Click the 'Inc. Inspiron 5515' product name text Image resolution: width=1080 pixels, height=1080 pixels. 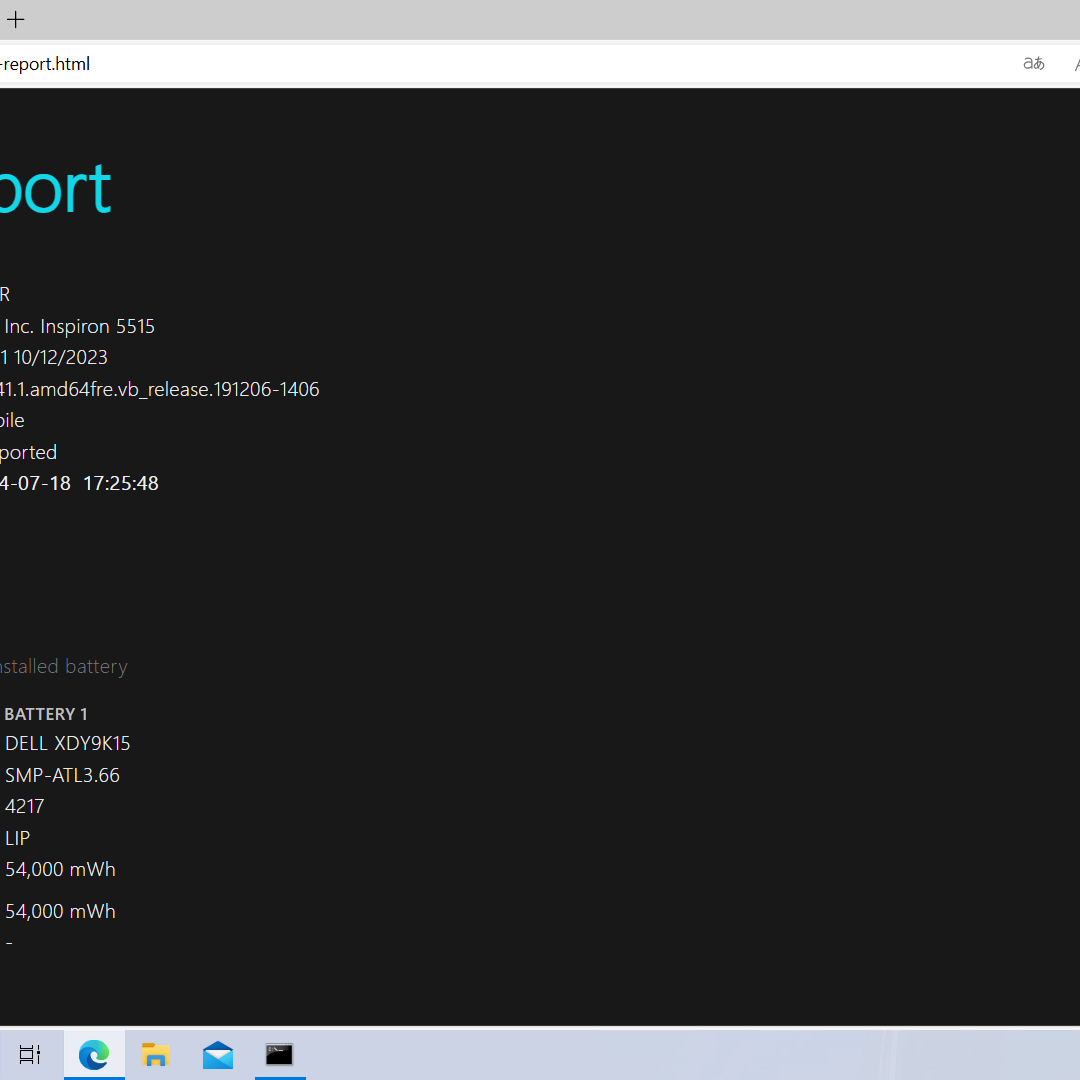[79, 326]
